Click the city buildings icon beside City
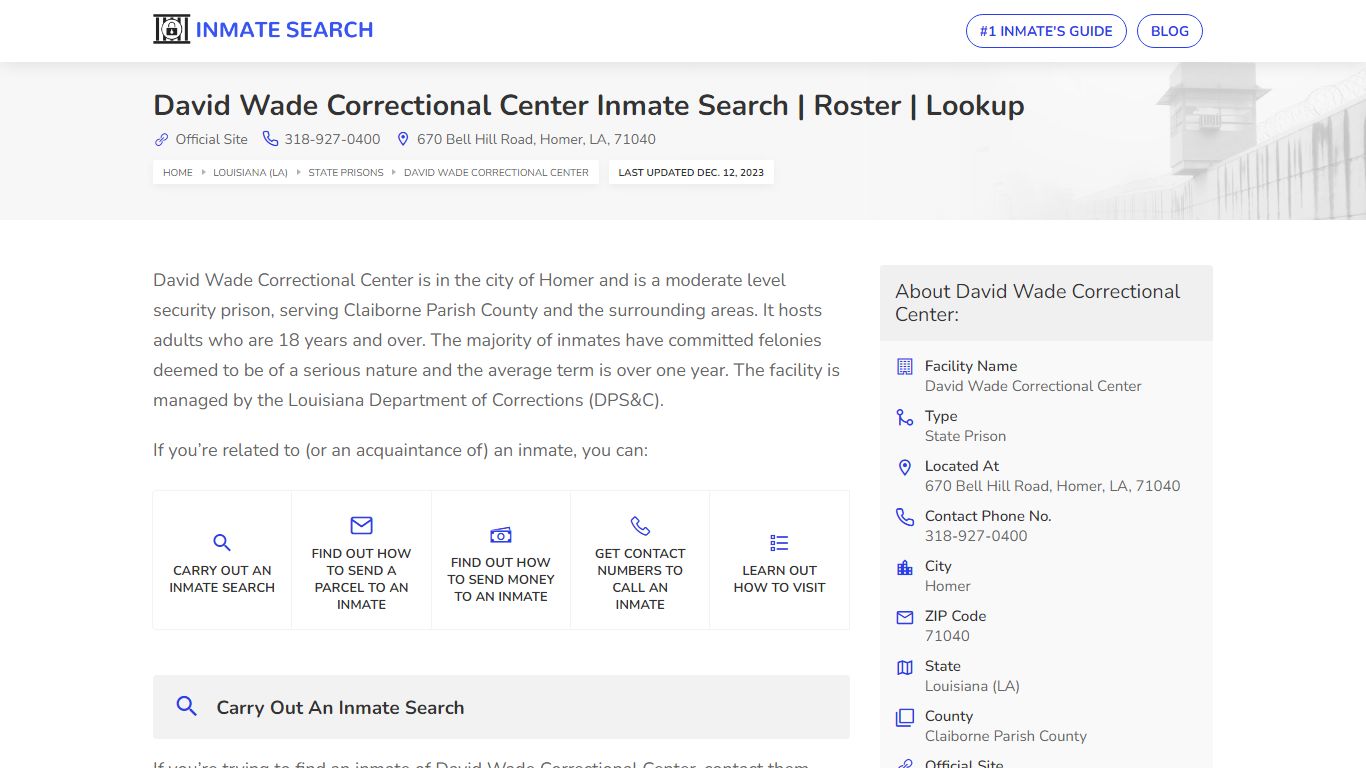 point(905,567)
